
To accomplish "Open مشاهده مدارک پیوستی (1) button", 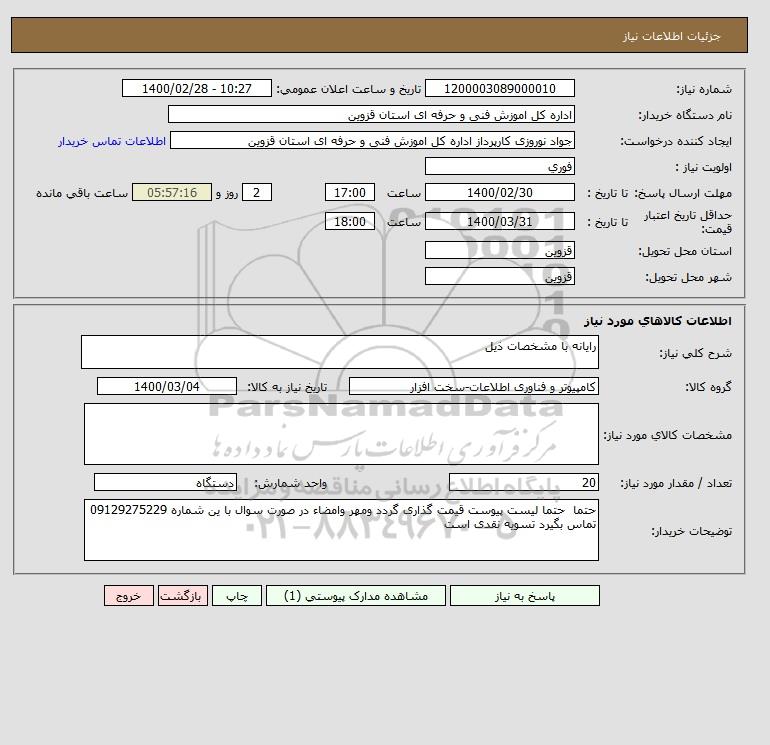I will tap(356, 596).
